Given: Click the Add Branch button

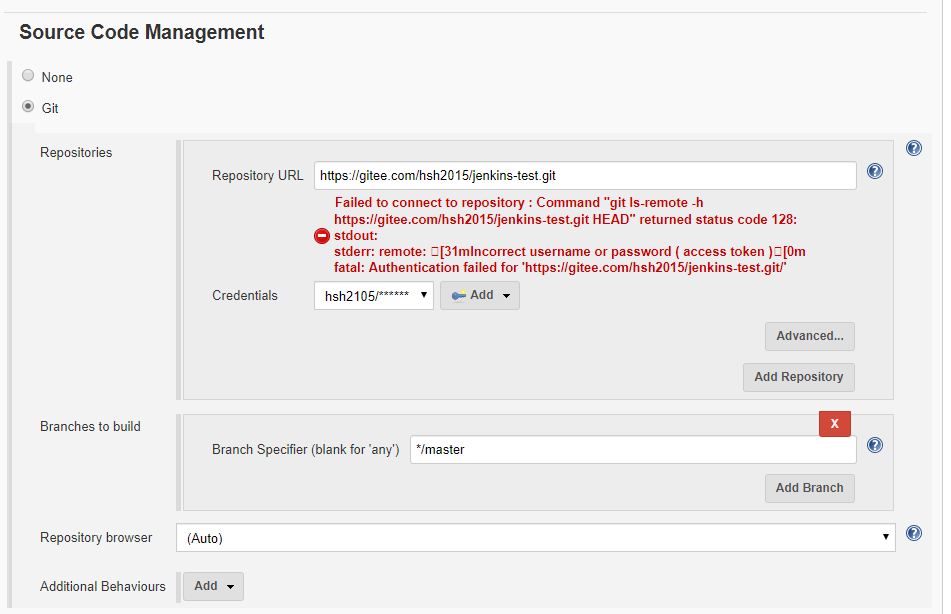Looking at the screenshot, I should pyautogui.click(x=810, y=488).
